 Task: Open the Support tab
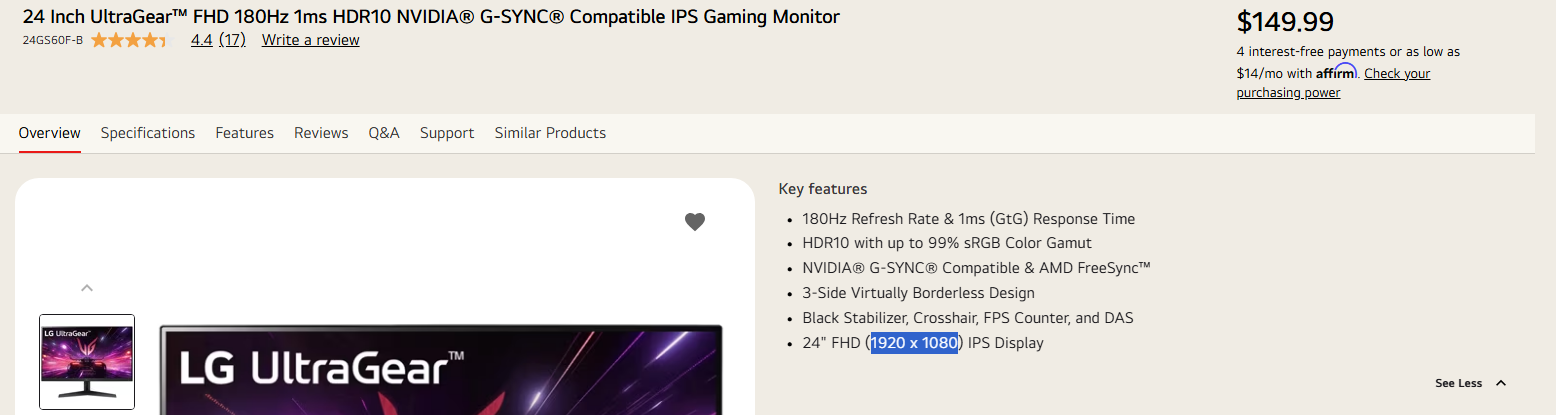click(447, 133)
